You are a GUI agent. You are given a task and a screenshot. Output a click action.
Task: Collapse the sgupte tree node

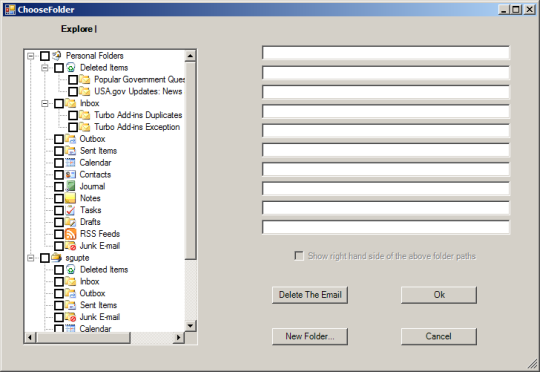31,258
